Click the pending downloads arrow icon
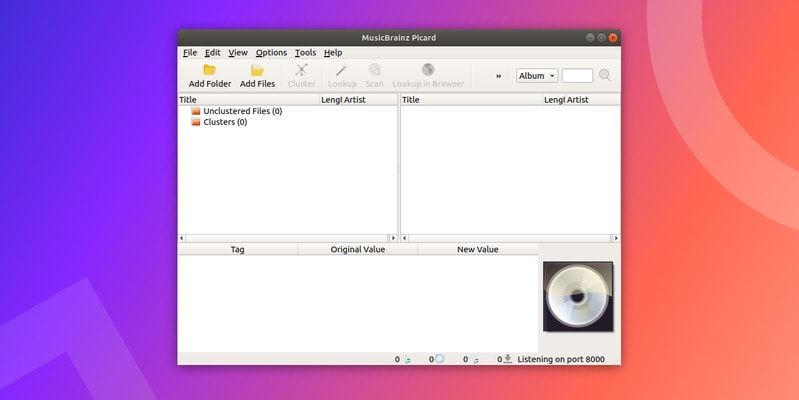 [x=508, y=359]
